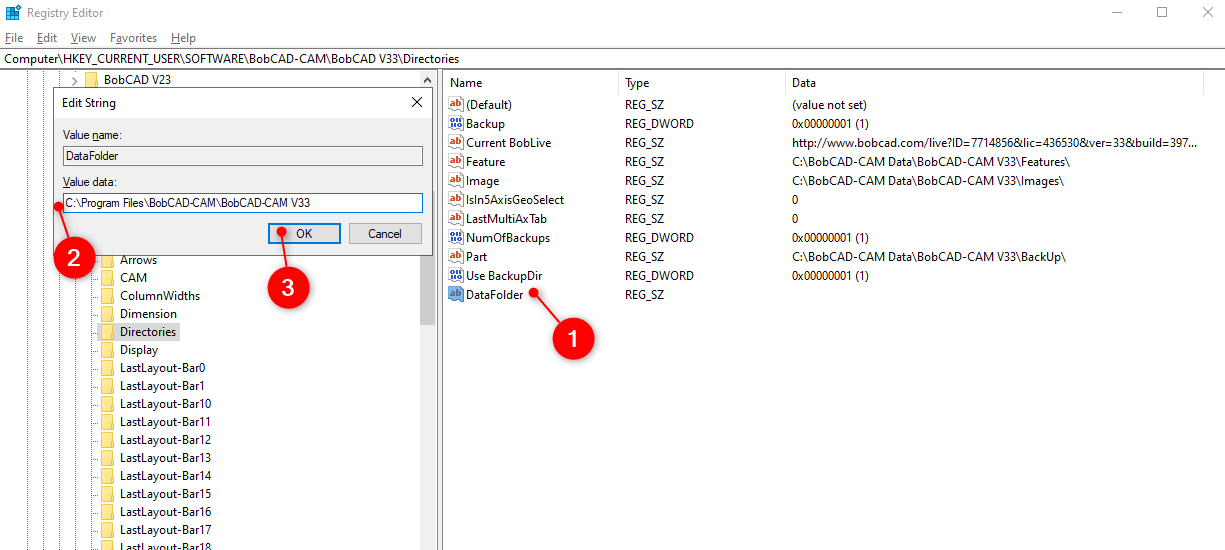Click the registry path address bar
Image resolution: width=1225 pixels, height=550 pixels.
click(612, 59)
